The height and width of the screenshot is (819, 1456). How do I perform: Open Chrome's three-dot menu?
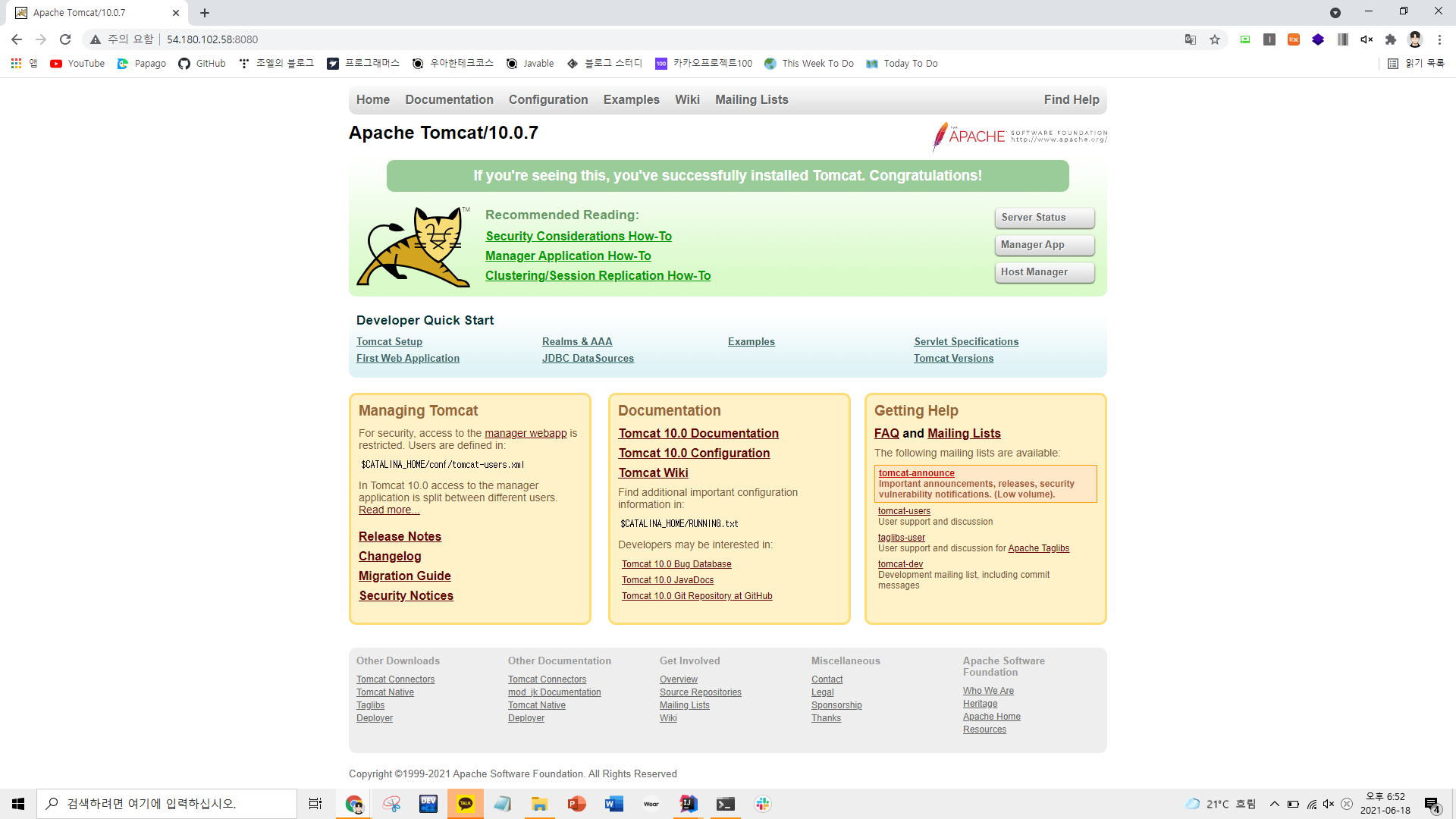point(1439,39)
